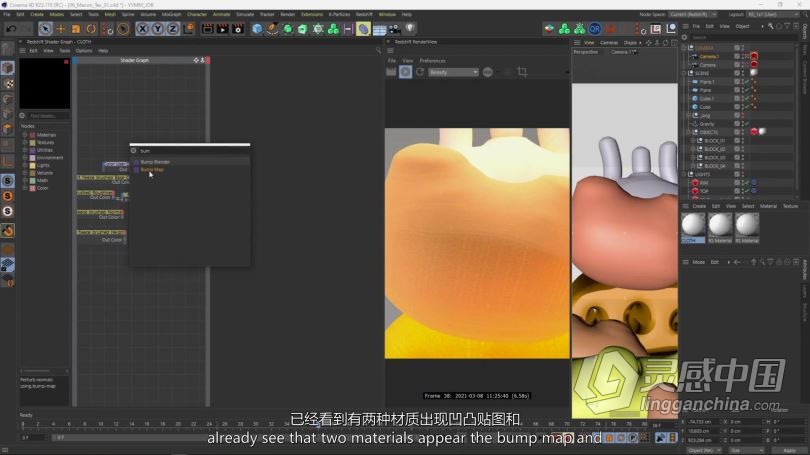Open the Layout dropdown
This screenshot has height=455, width=810.
coord(773,14)
